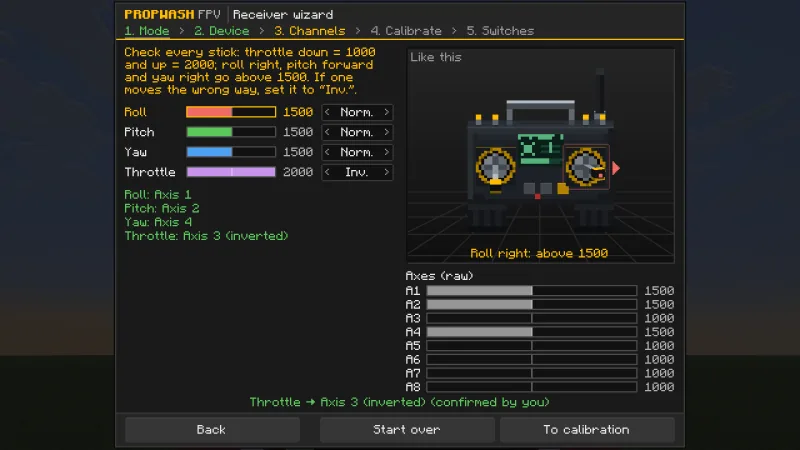Click left arrow of Yaw direction selector

pyautogui.click(x=328, y=152)
